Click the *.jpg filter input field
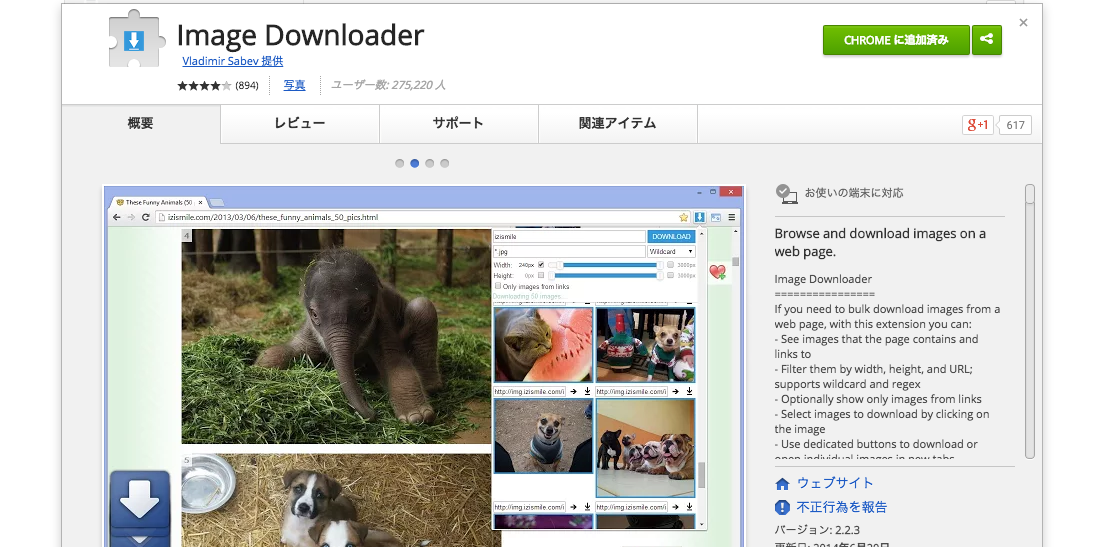The width and height of the screenshot is (1097, 547). click(569, 251)
